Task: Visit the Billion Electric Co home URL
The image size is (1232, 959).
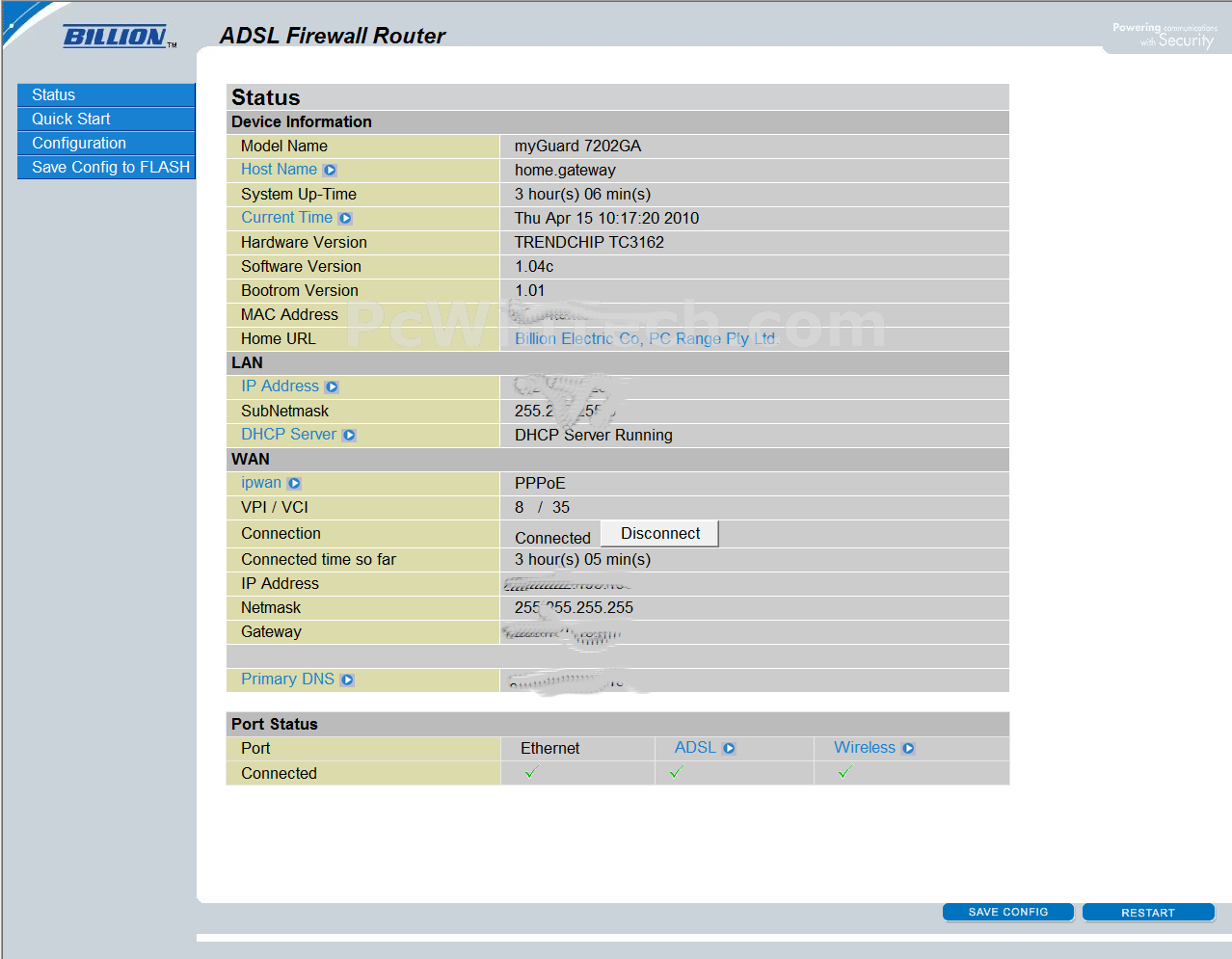Action: 646,339
